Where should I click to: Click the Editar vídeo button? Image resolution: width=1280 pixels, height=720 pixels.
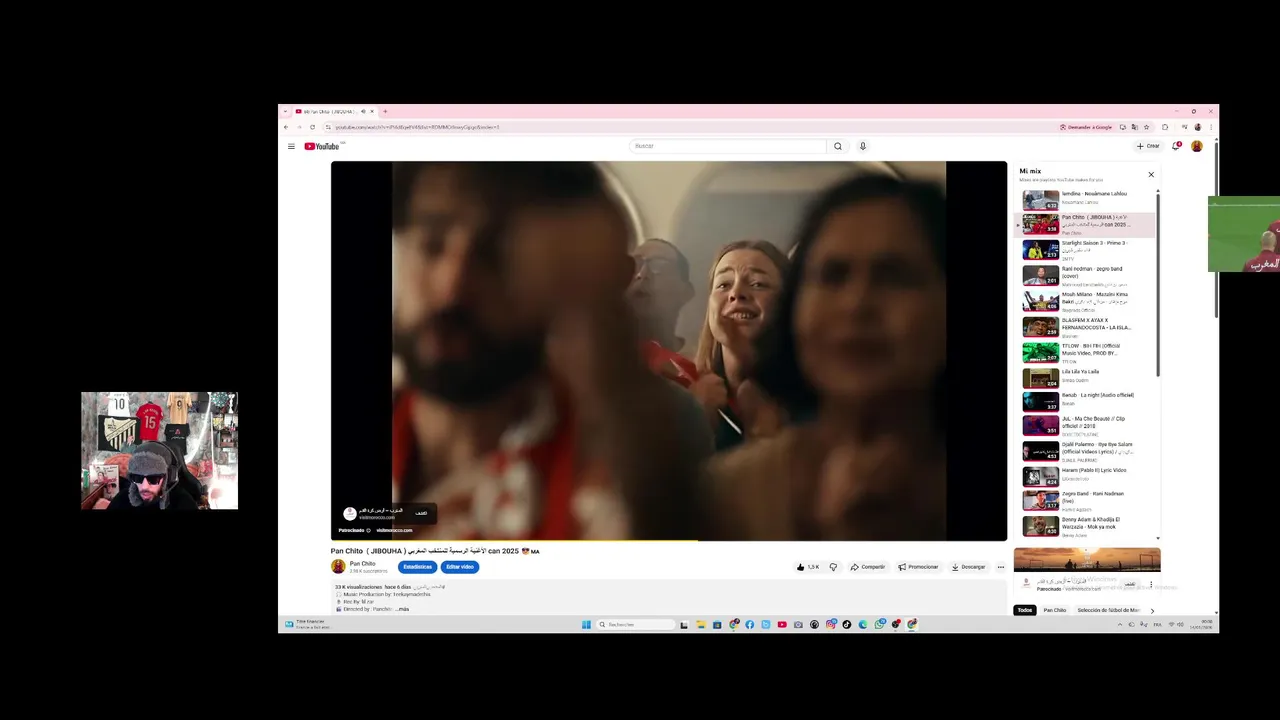point(460,567)
